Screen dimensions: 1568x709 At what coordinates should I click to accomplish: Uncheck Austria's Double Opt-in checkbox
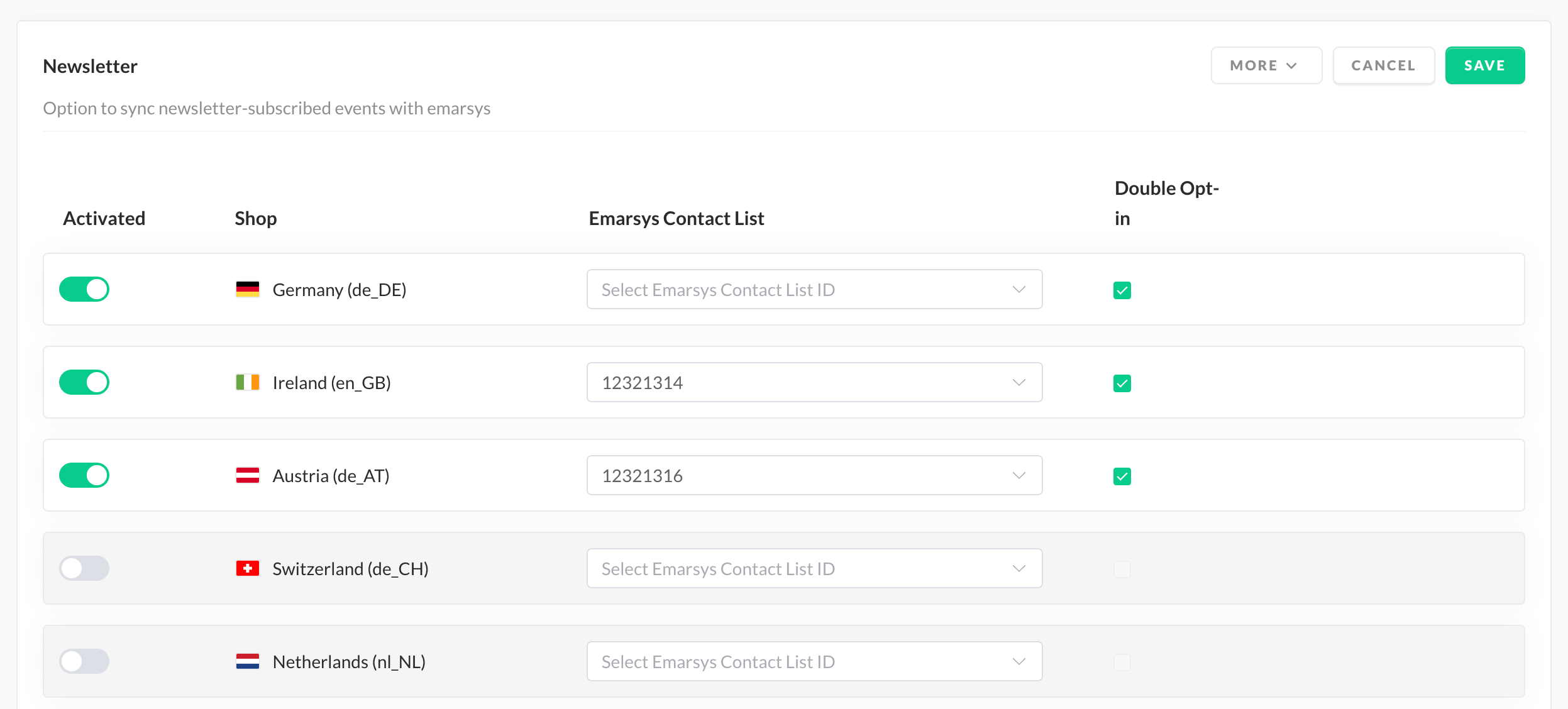click(x=1122, y=476)
